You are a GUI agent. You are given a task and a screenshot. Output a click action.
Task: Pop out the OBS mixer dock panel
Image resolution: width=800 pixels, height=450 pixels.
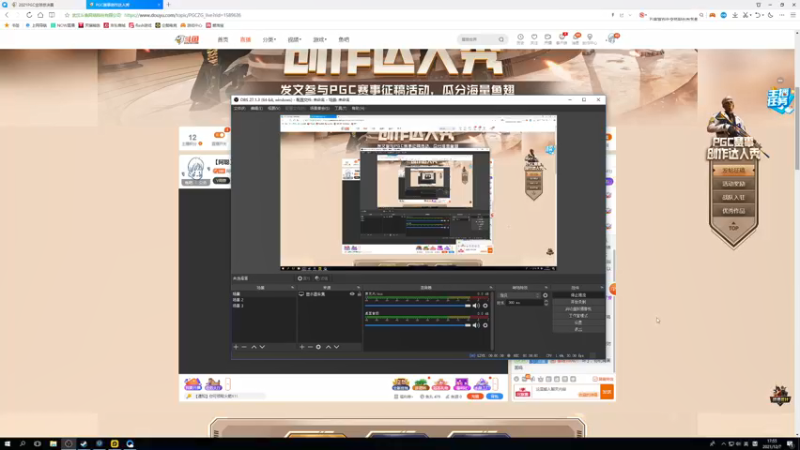491,288
